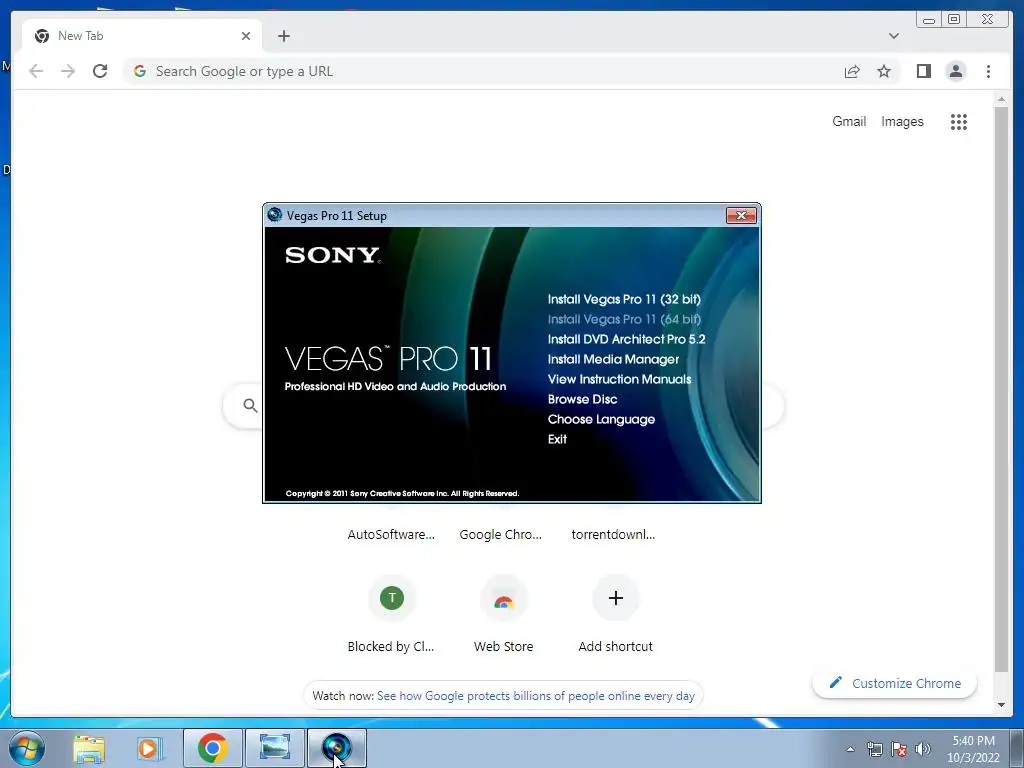1024x768 pixels.
Task: Open picture viewer taskbar icon
Action: tap(275, 748)
